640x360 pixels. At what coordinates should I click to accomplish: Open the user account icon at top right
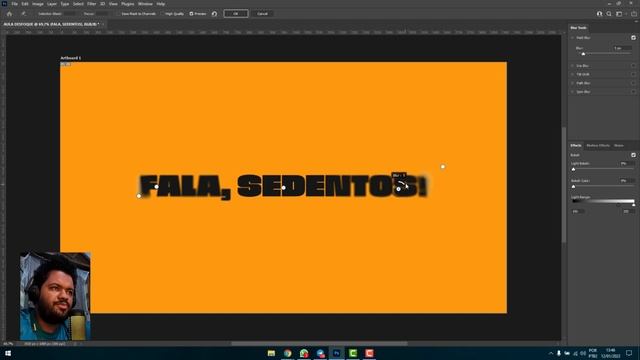tap(599, 13)
